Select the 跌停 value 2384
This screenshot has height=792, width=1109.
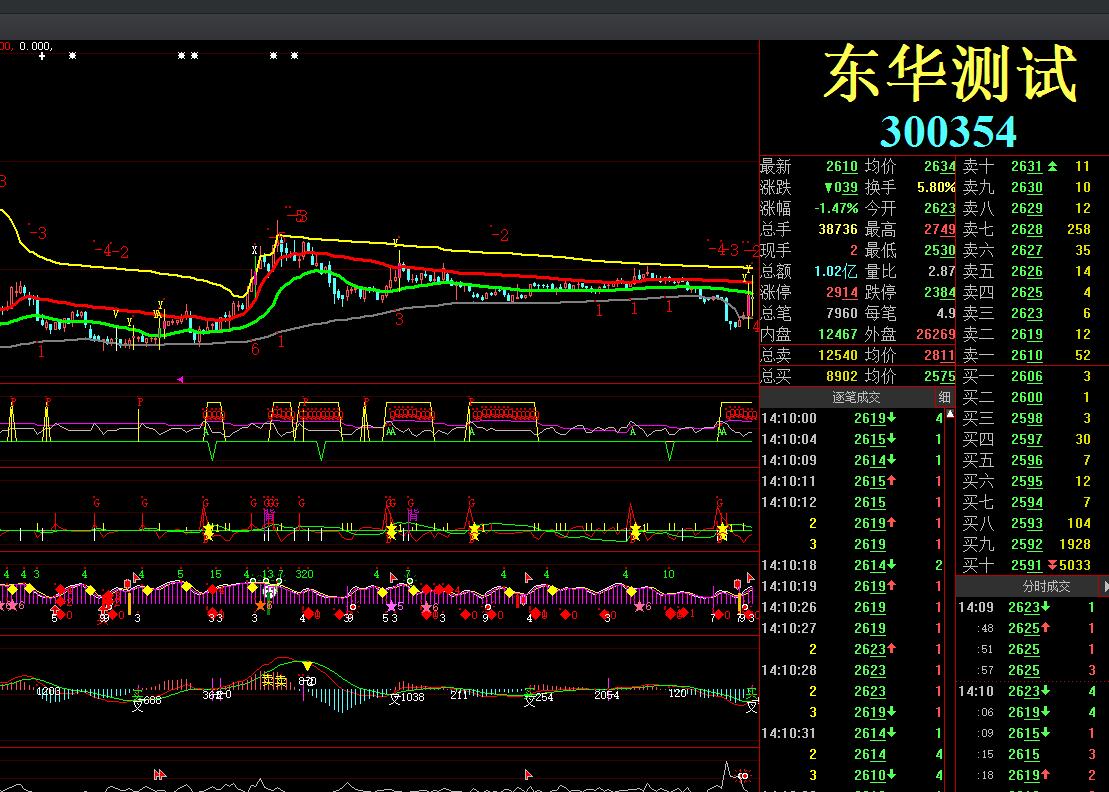[940, 292]
